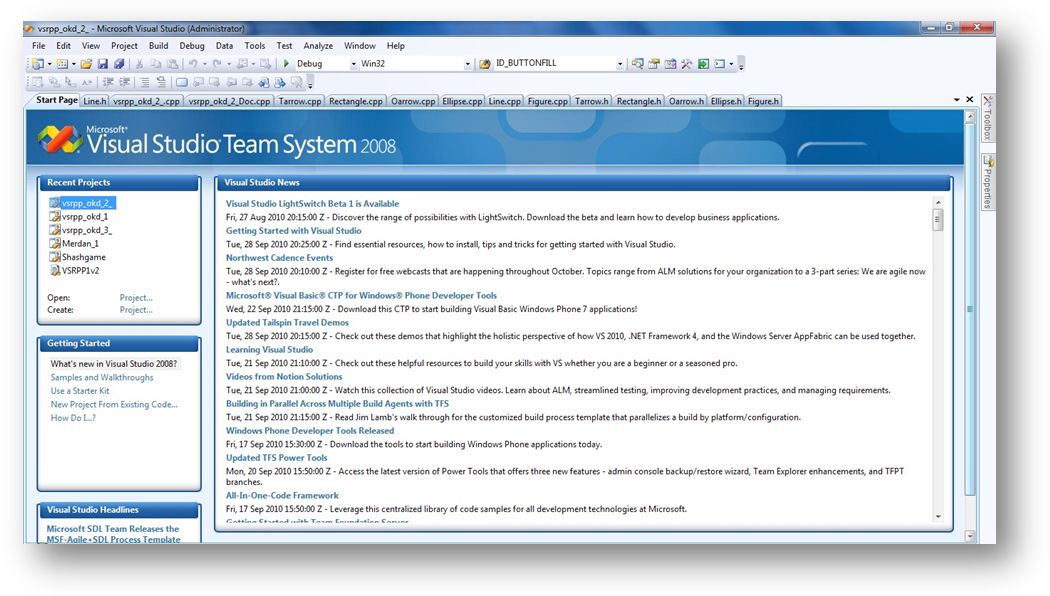
Task: Click the Open File folder icon
Action: [x=86, y=64]
